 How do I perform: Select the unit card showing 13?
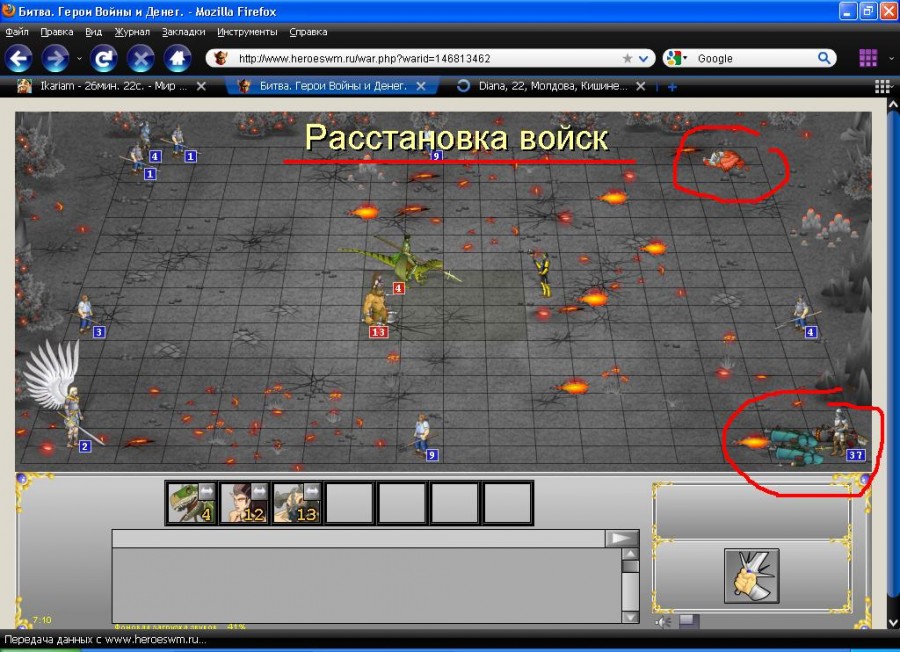(x=296, y=503)
